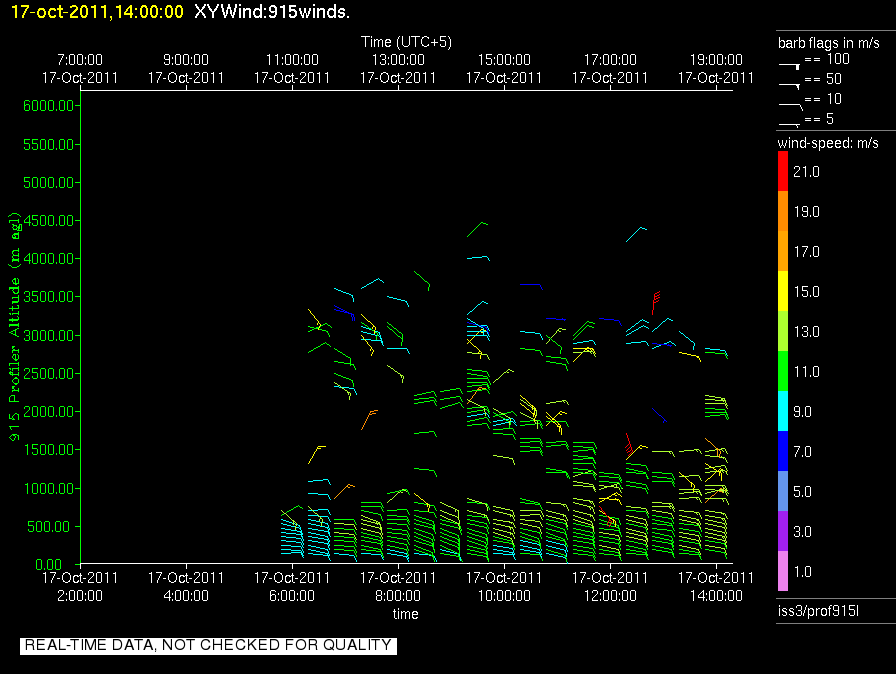Click the barb flag symbol for 50 m/s
The height and width of the screenshot is (674, 896).
(790, 86)
